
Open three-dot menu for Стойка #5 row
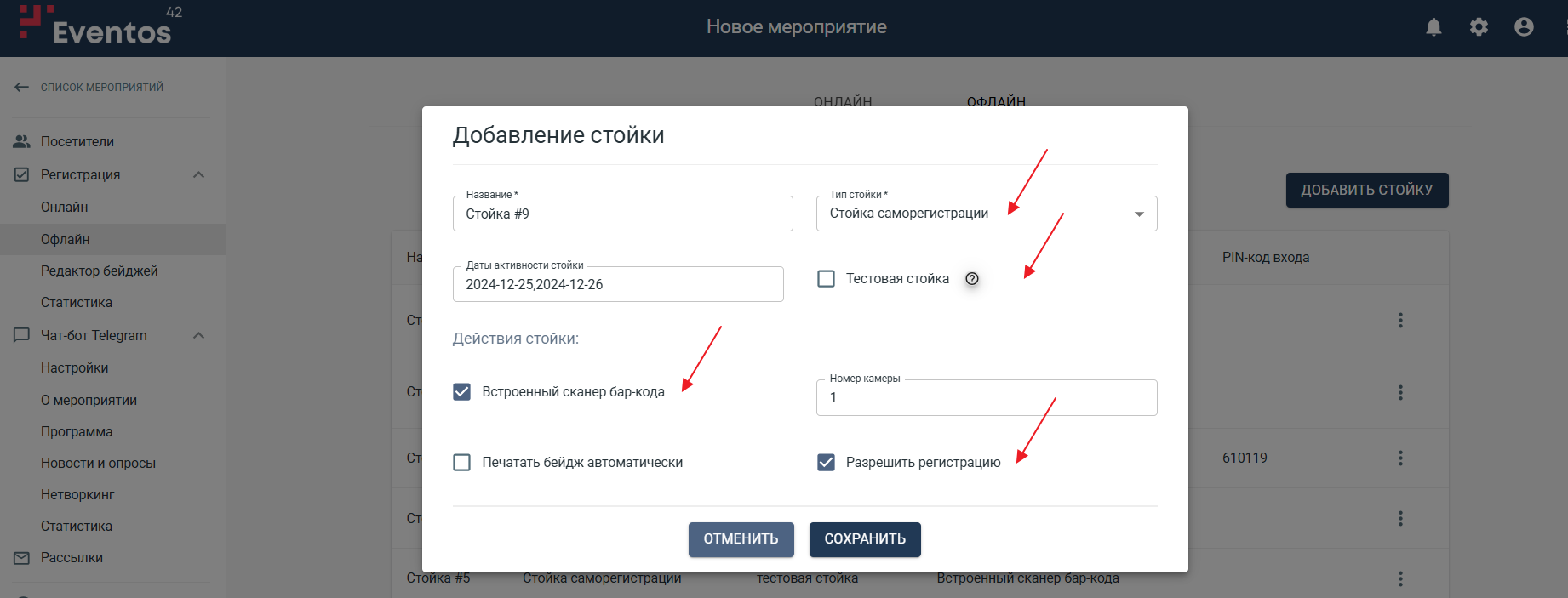1400,578
